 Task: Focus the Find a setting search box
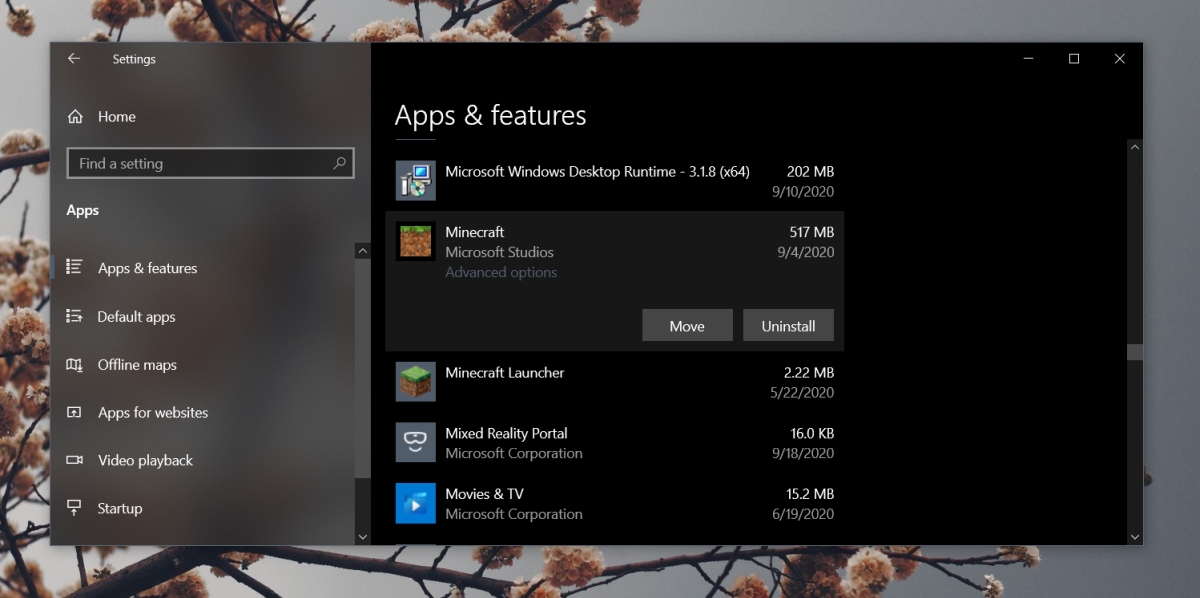[x=210, y=163]
